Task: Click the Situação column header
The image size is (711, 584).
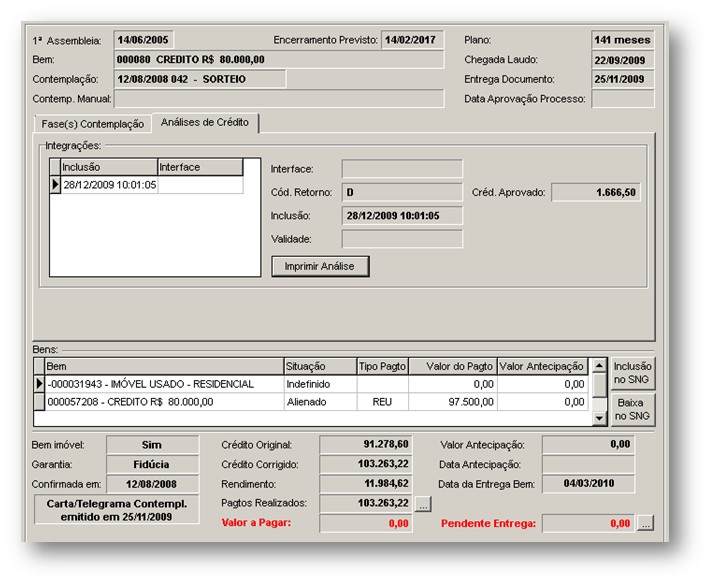Action: click(x=320, y=366)
